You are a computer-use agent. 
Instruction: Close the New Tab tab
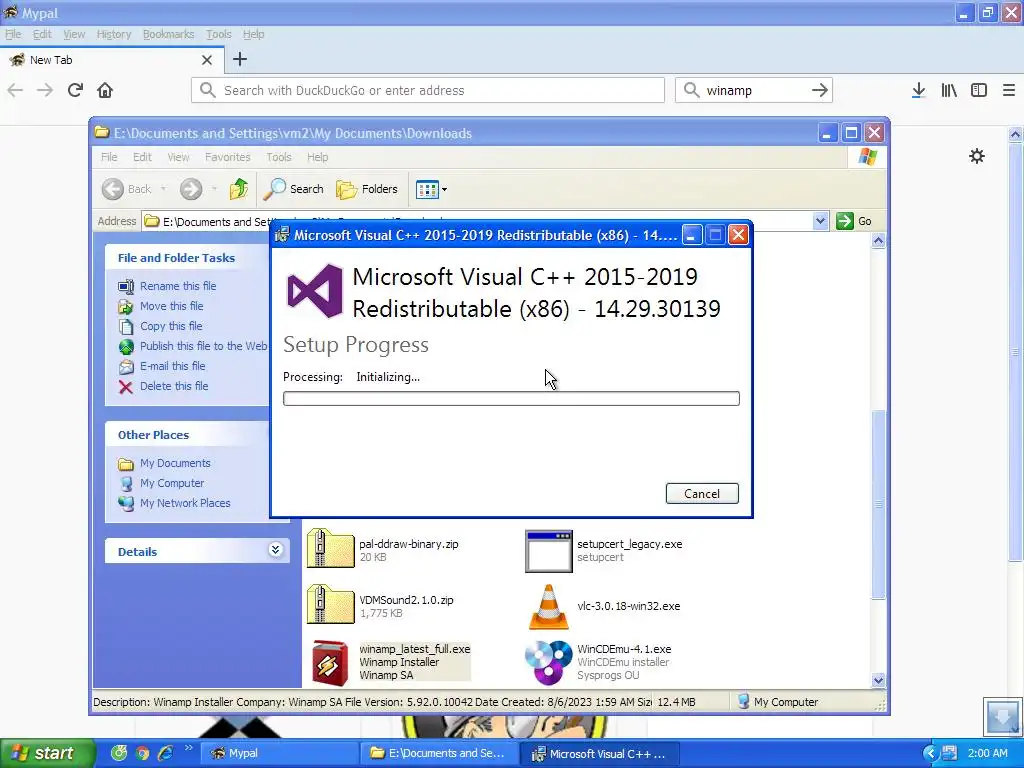click(x=207, y=60)
